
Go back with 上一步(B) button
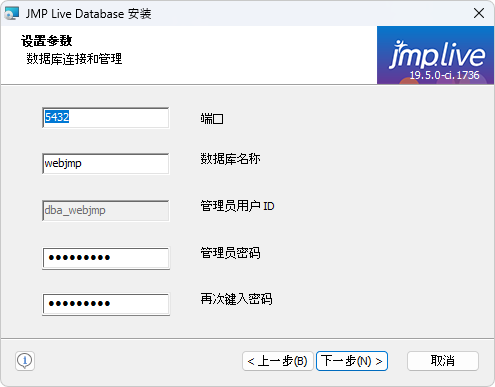coord(278,361)
